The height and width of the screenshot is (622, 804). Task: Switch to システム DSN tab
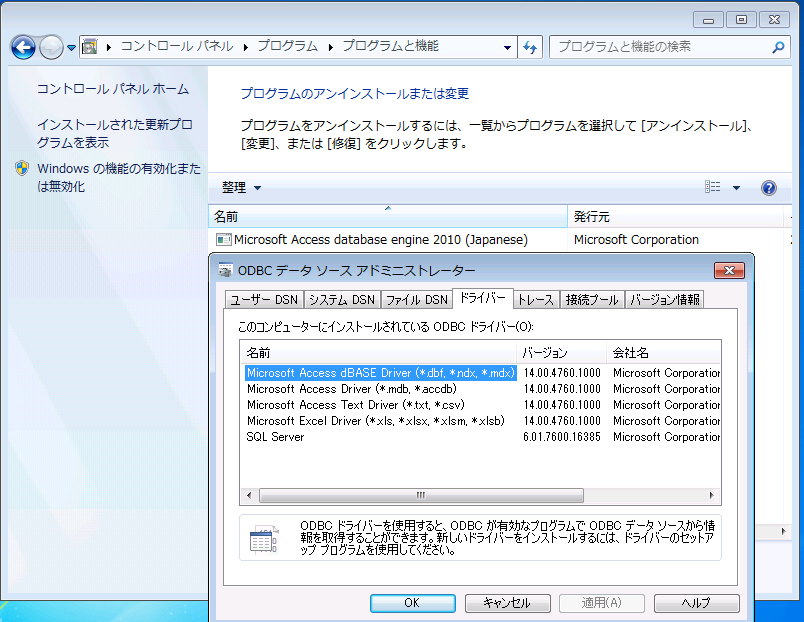[x=342, y=300]
